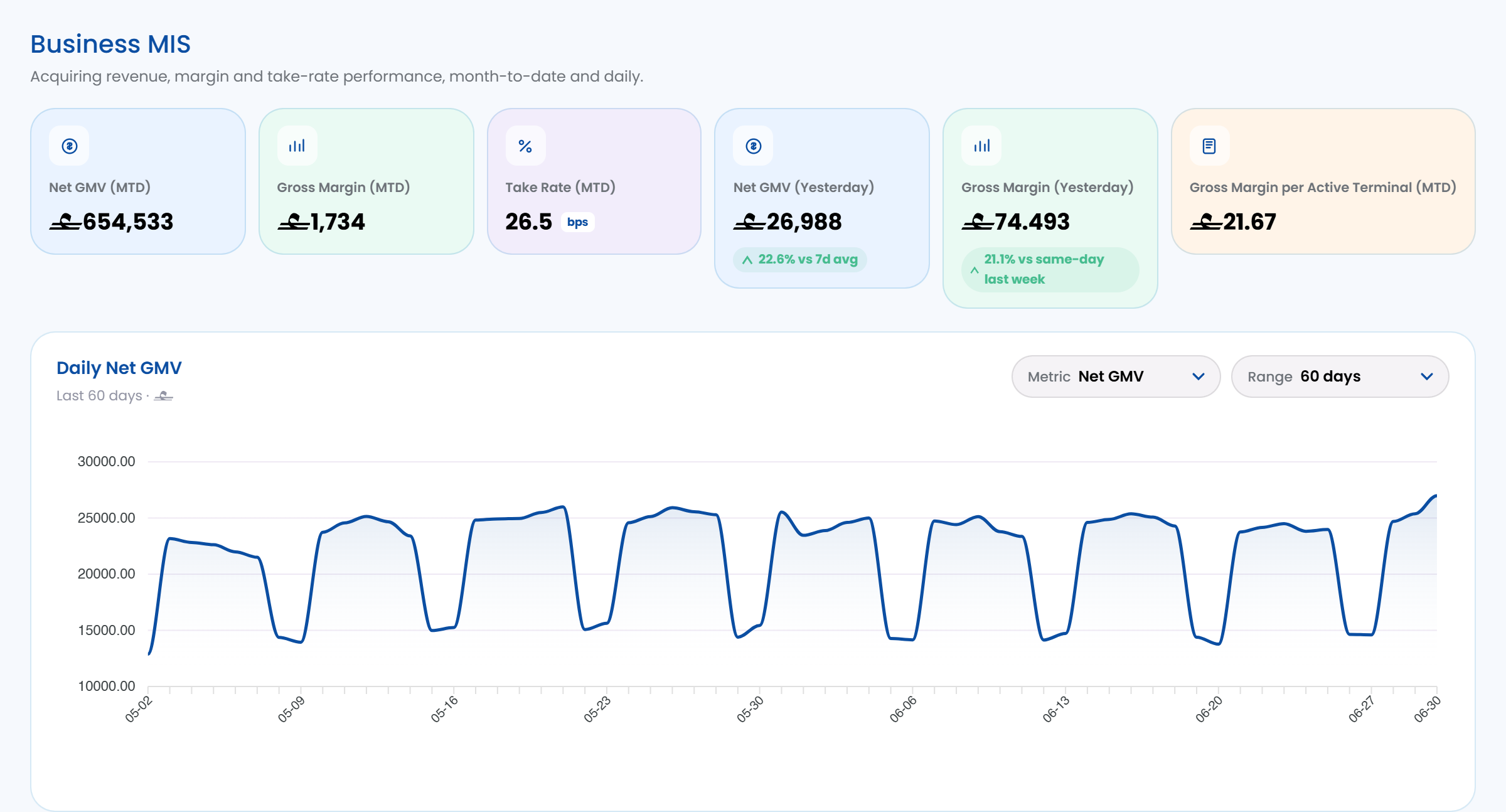Screen dimensions: 1506x812
Task: Click the 06-13 x-axis date label
Action: coord(1056,709)
